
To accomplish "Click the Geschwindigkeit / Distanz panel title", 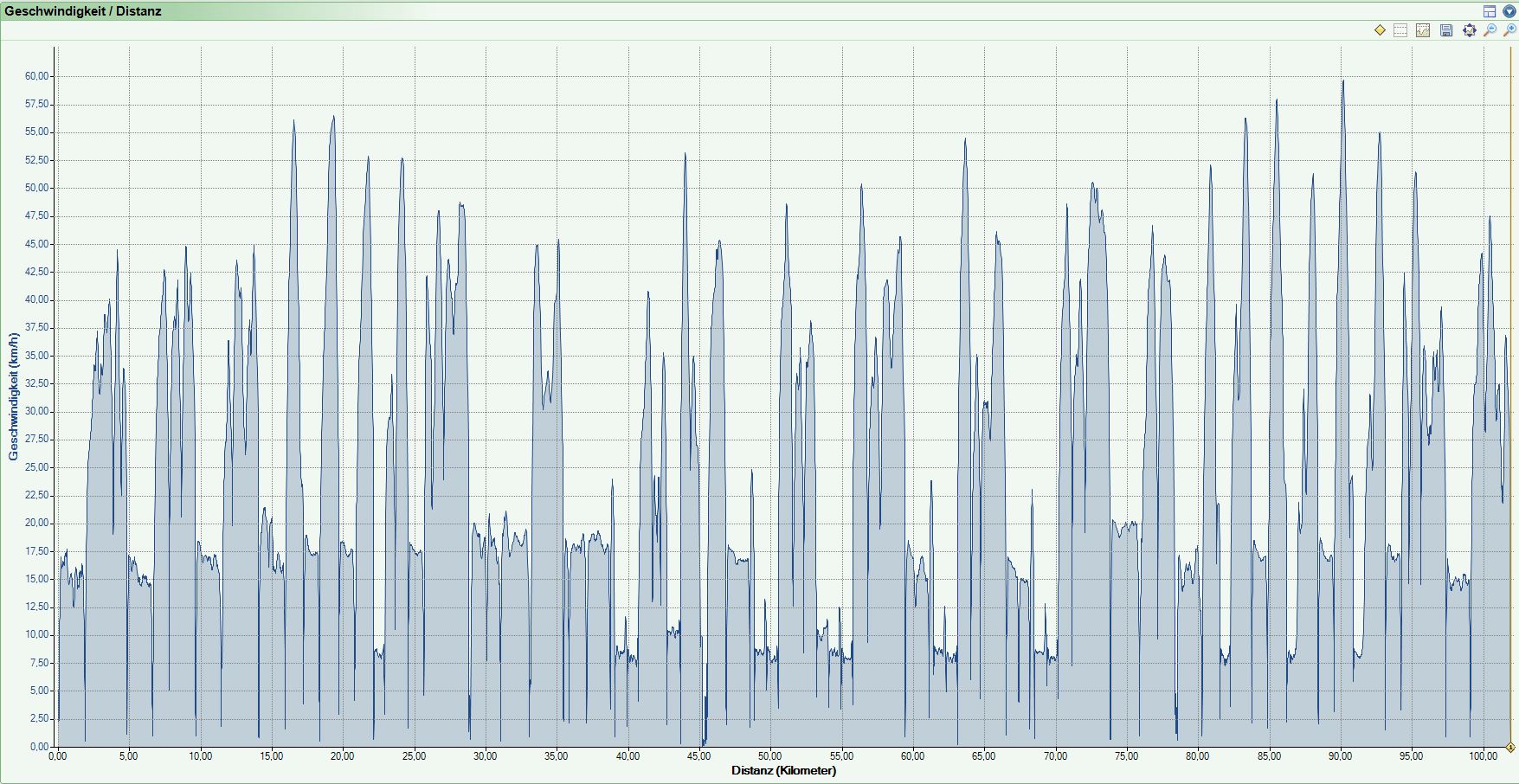I will pyautogui.click(x=83, y=11).
